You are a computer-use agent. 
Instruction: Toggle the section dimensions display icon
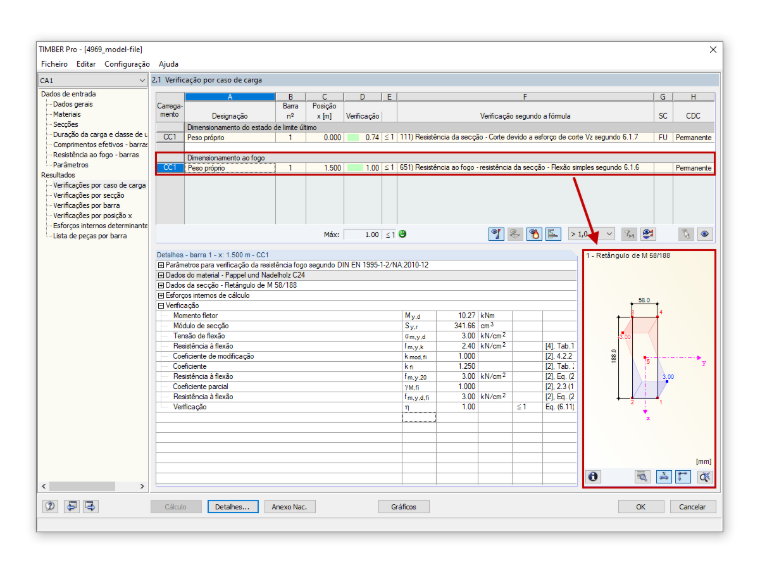click(x=664, y=477)
